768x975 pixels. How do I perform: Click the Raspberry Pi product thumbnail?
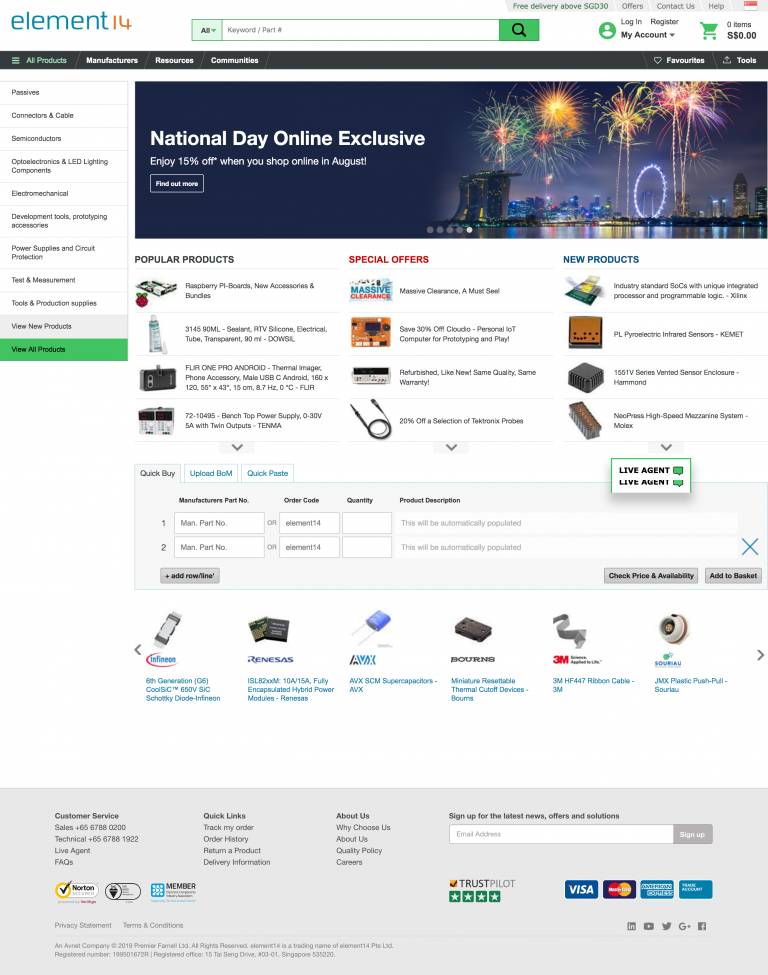(x=155, y=292)
